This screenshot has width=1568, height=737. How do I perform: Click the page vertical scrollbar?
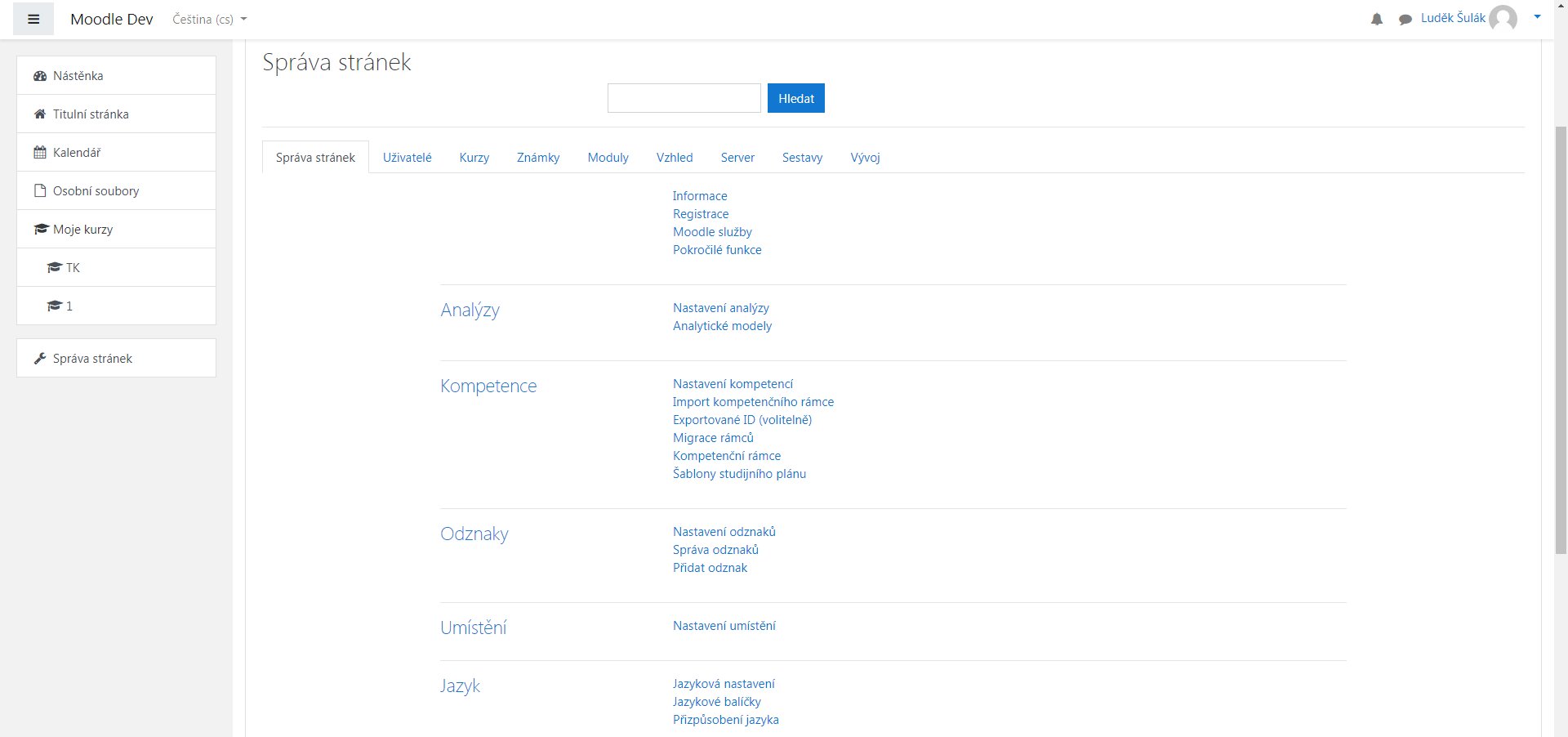(1561, 327)
